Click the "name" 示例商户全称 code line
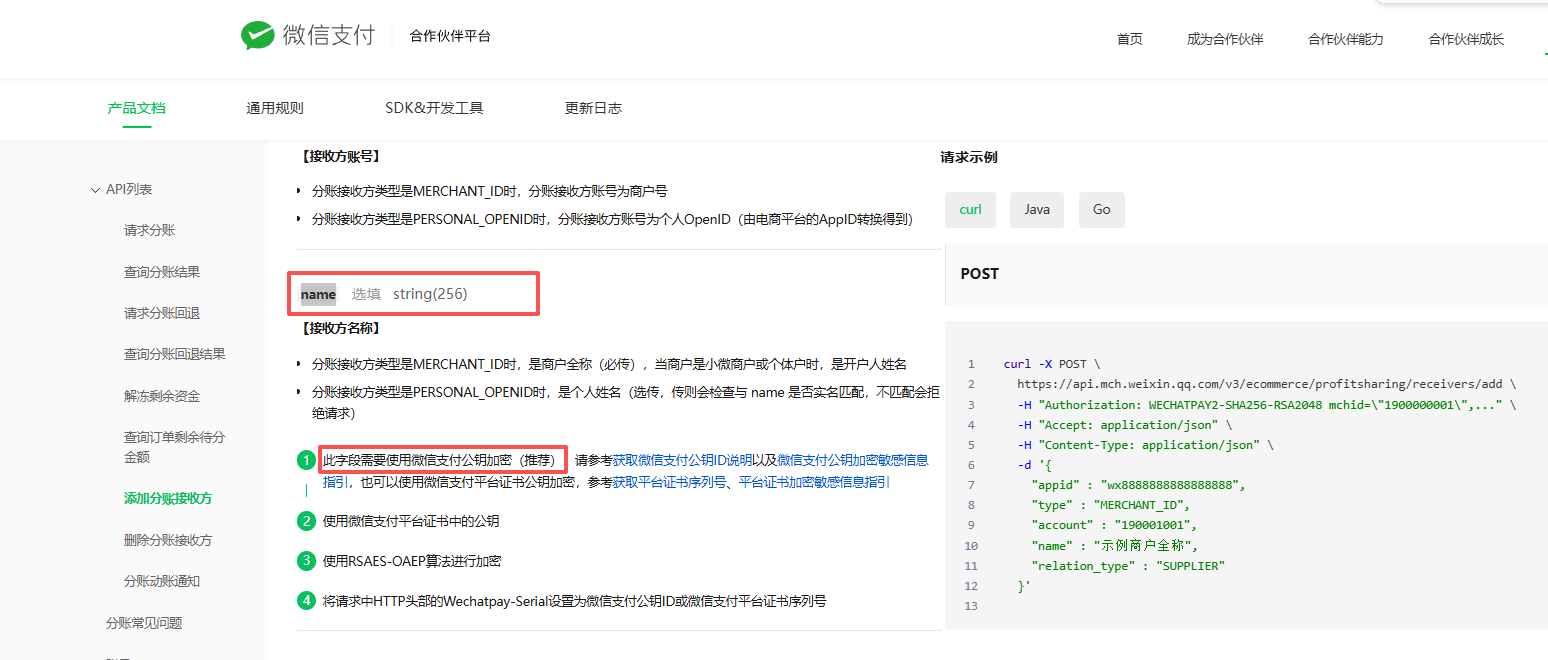1548x660 pixels. coord(1115,546)
